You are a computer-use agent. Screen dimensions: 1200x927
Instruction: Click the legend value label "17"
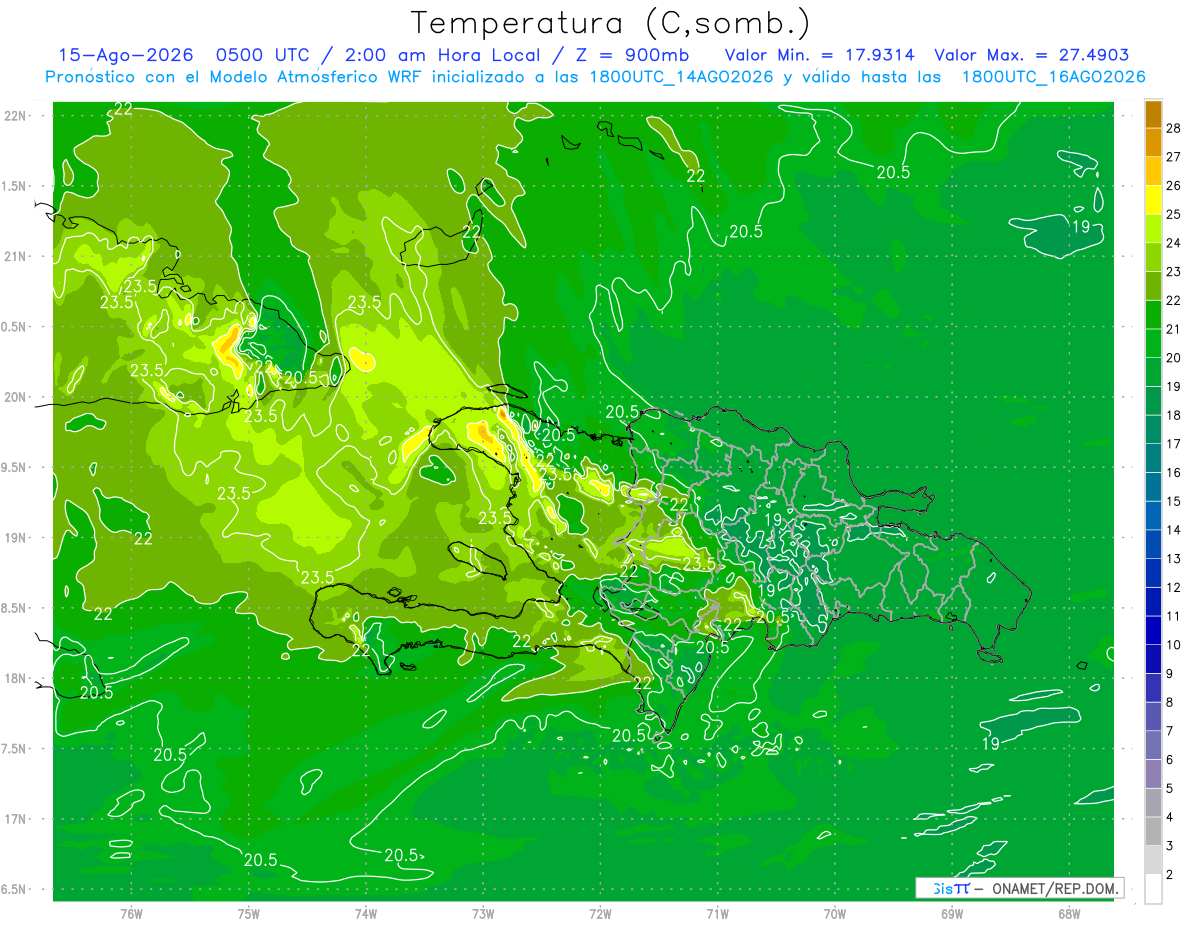tap(1173, 444)
